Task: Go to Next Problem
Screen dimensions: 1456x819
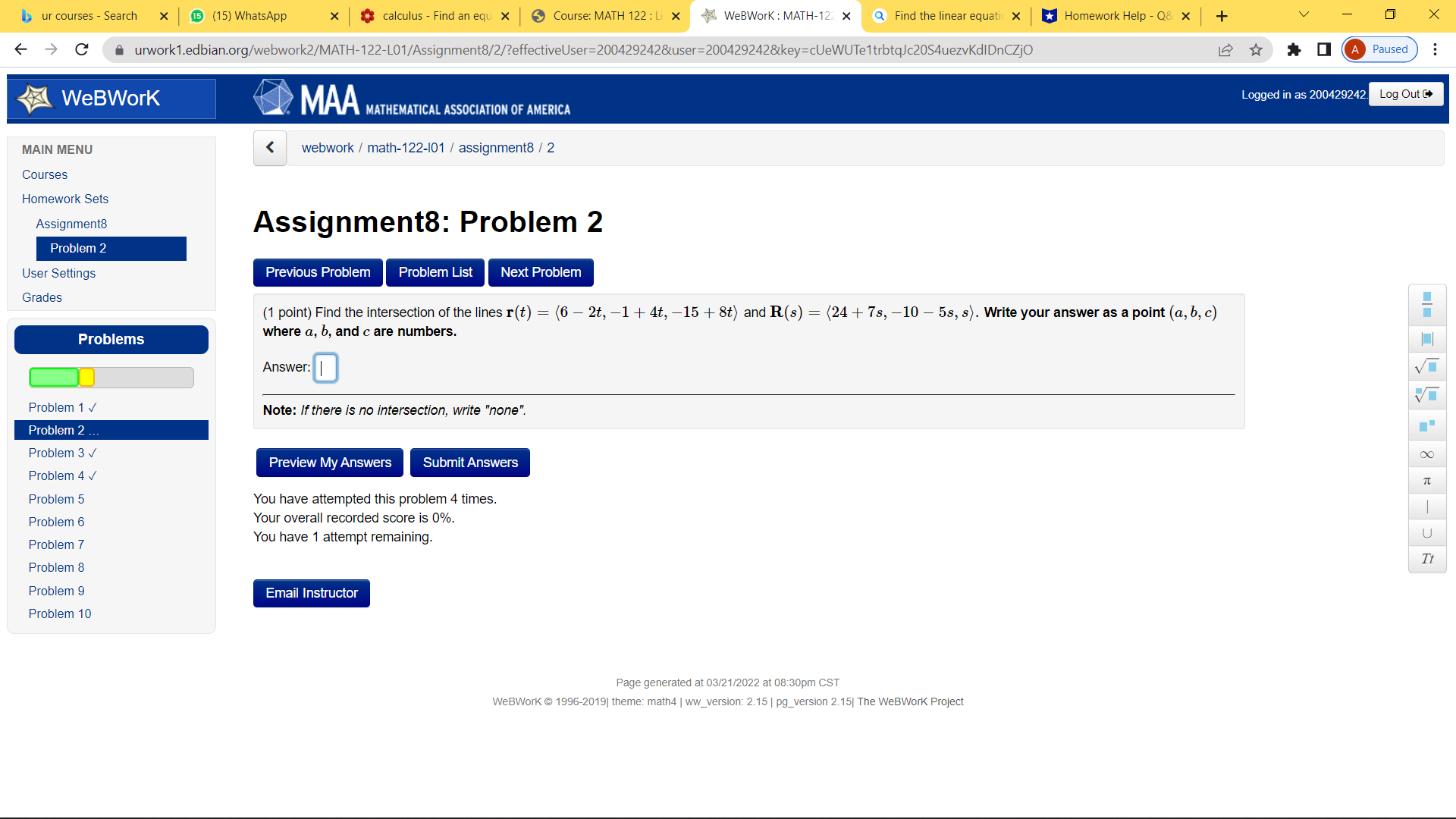Action: (x=541, y=272)
